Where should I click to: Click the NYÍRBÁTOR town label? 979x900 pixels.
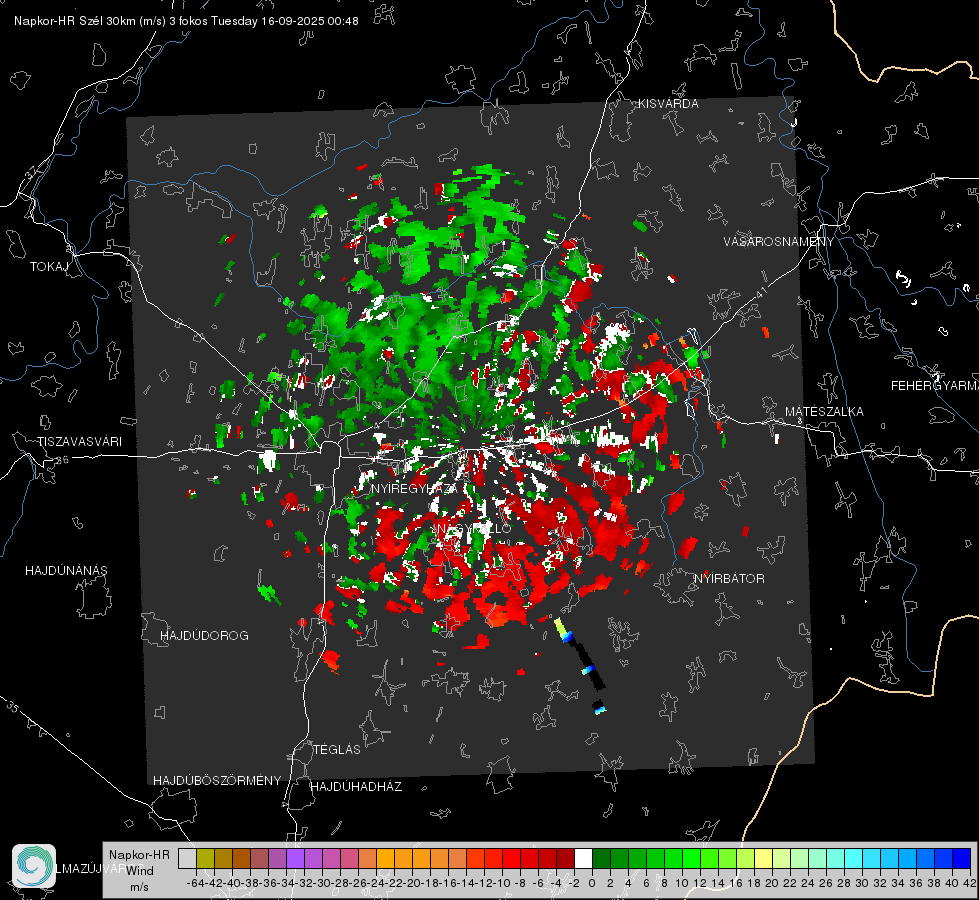tap(729, 579)
